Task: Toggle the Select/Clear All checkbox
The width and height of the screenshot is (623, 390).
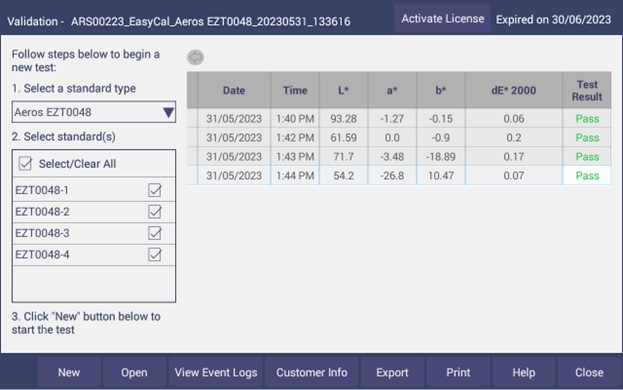Action: 25,163
